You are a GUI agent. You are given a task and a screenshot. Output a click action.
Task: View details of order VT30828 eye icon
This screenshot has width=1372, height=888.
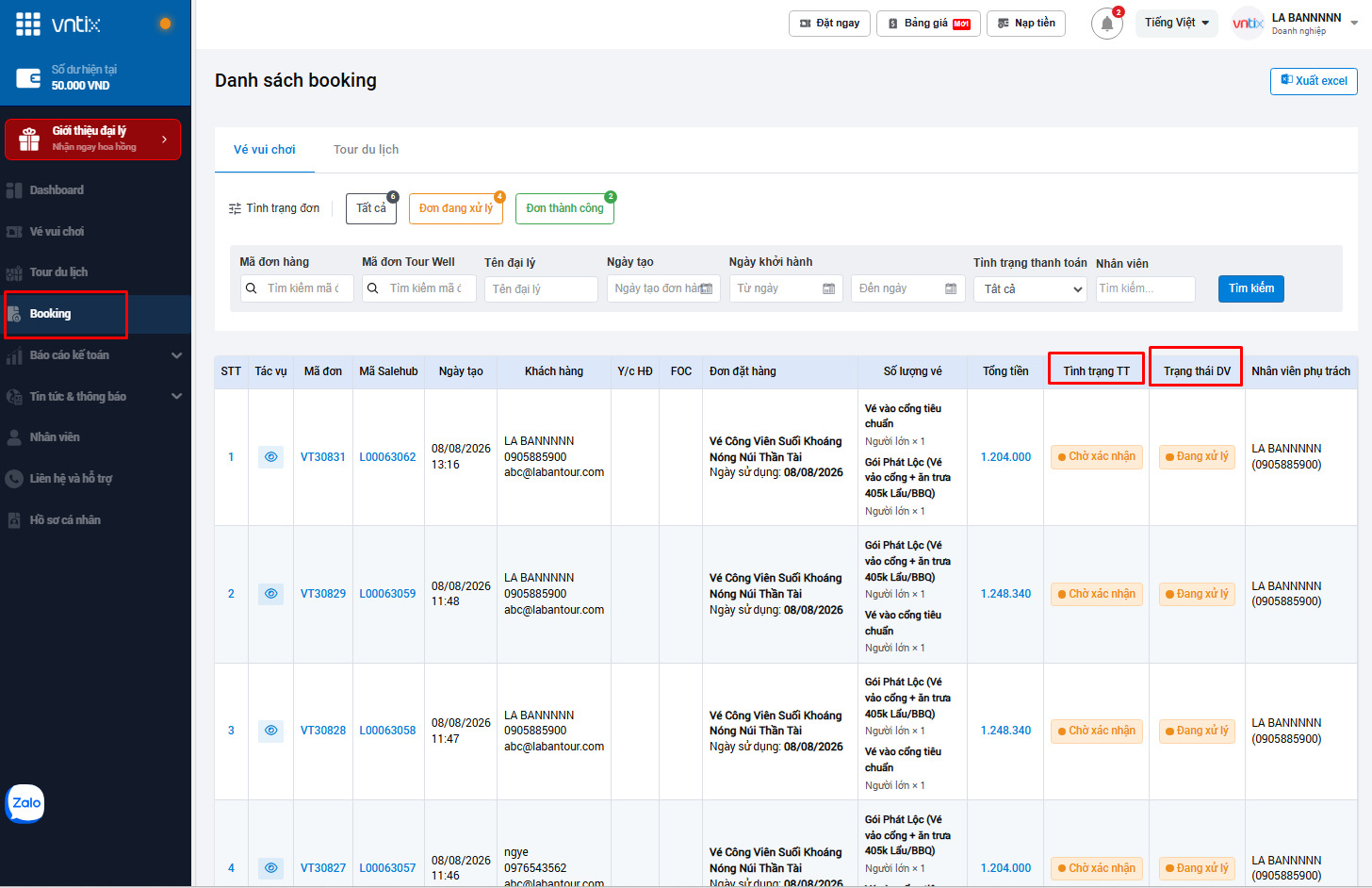pyautogui.click(x=270, y=731)
